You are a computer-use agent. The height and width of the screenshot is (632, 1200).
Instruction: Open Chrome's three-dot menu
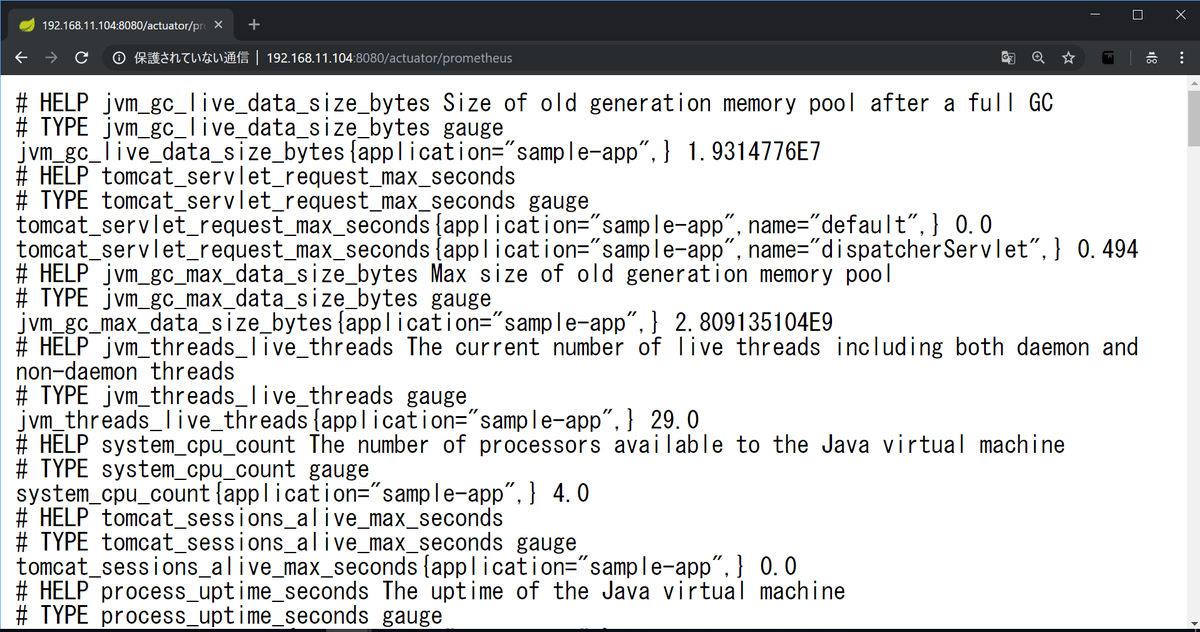pos(1181,58)
